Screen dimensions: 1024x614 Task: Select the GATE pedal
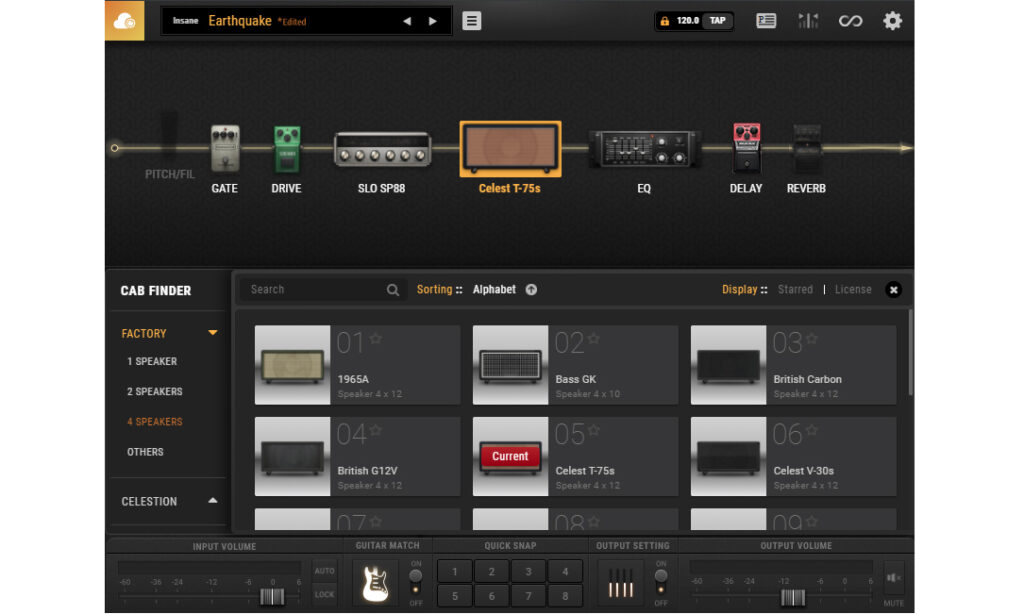225,149
